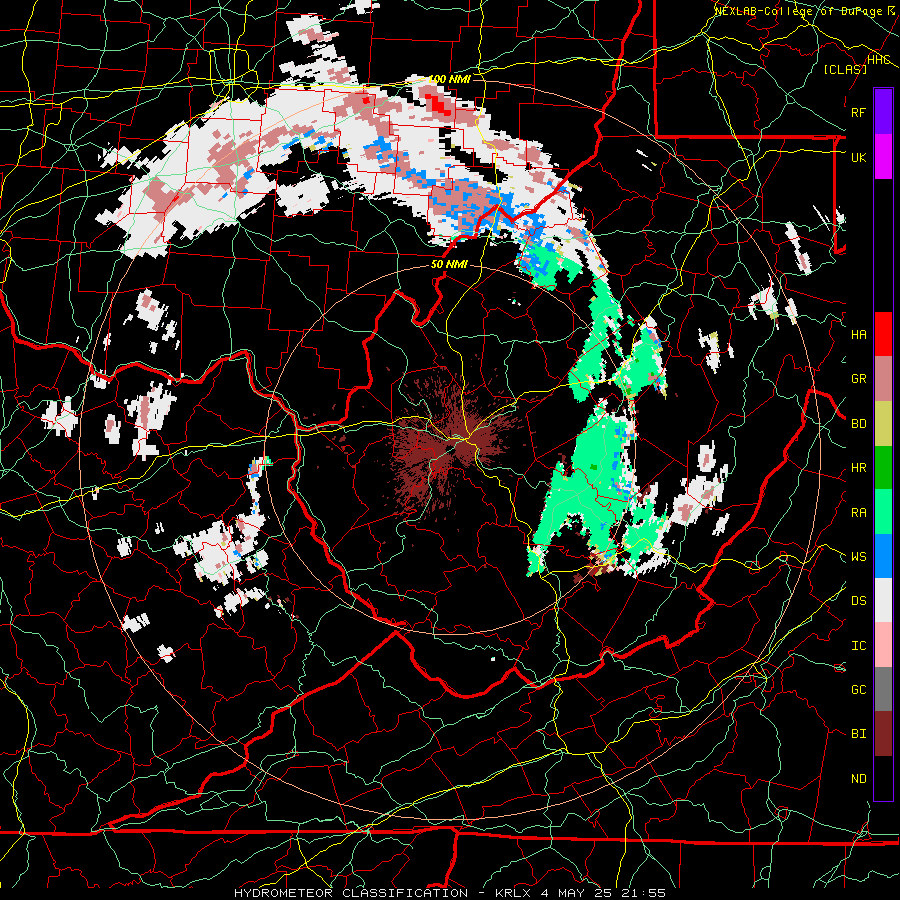Click the UK magenta legend swatch
Viewport: 900px width, 900px height.
pos(883,157)
